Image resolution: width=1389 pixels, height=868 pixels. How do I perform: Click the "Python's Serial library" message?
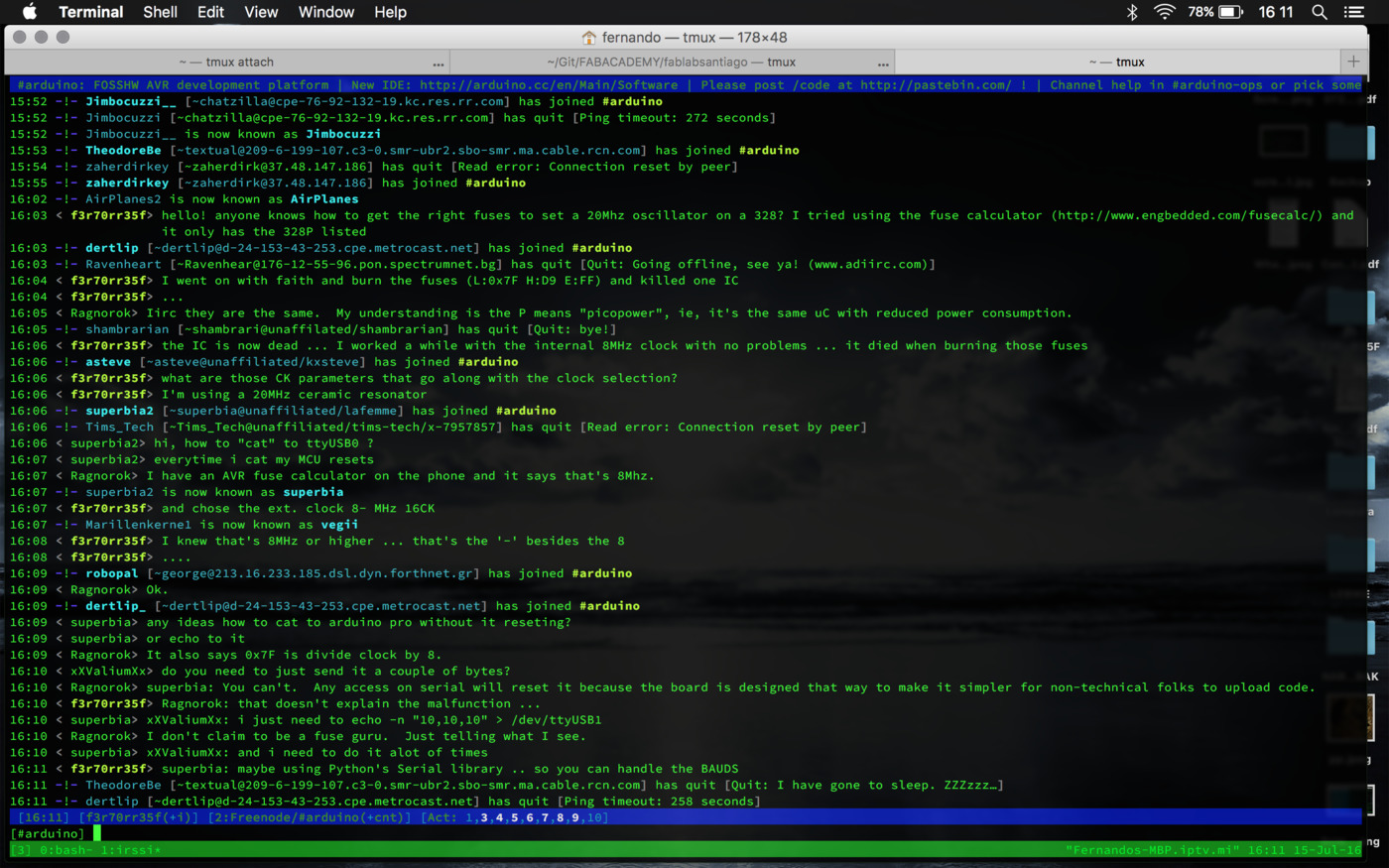450,769
